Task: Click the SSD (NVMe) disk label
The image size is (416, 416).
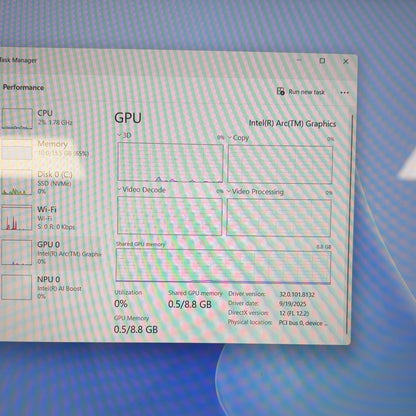Action: coord(54,183)
